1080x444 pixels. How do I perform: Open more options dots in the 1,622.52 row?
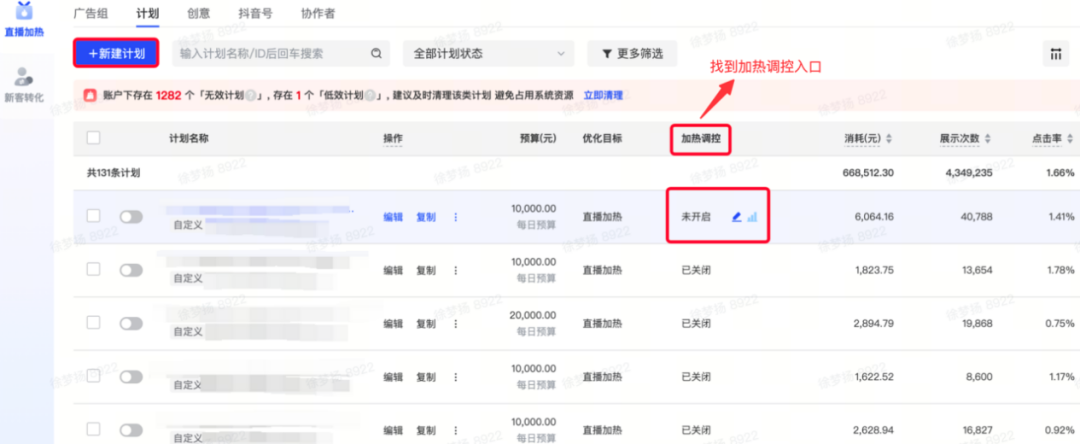pos(455,377)
